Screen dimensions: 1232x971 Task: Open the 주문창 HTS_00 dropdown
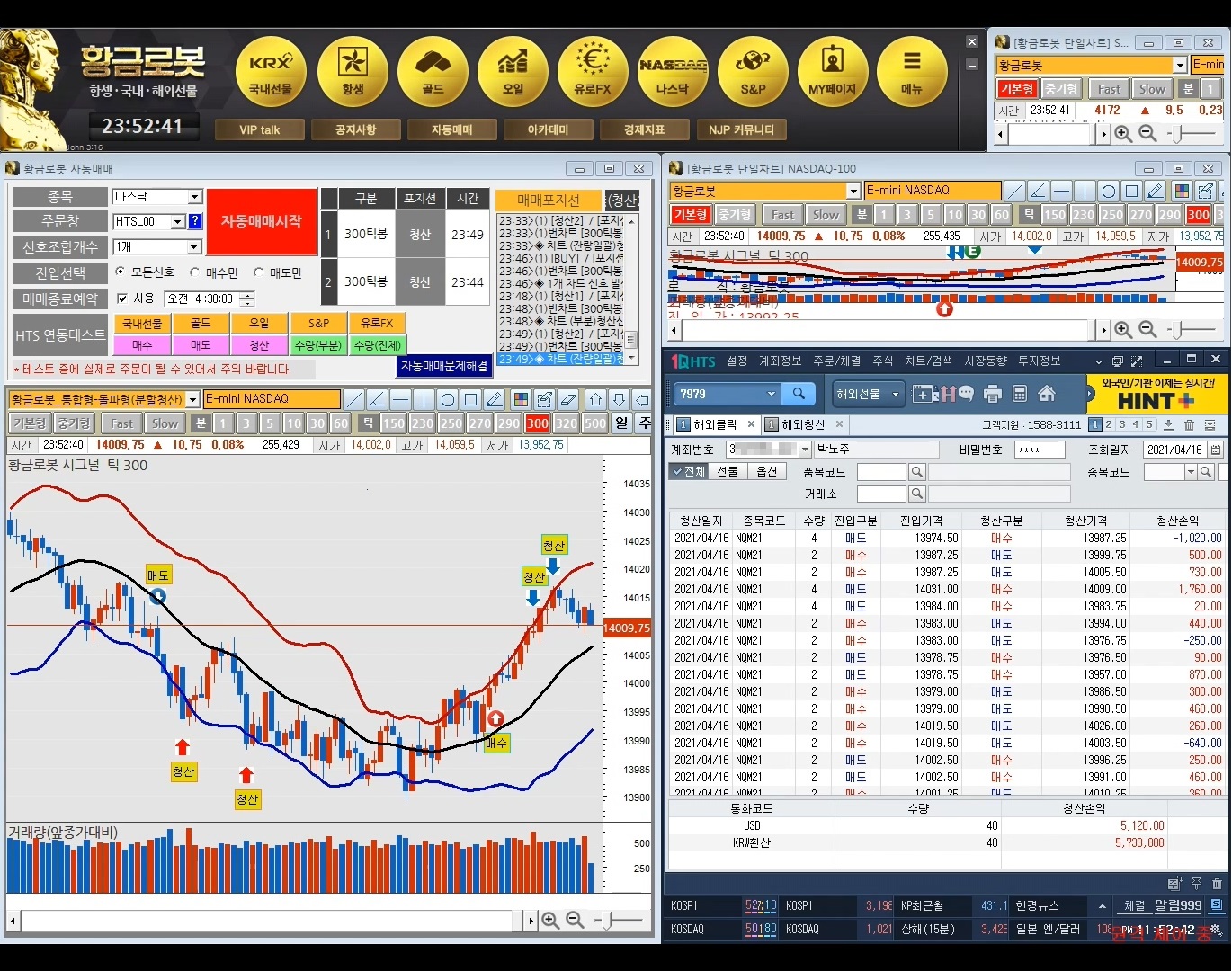(x=178, y=221)
